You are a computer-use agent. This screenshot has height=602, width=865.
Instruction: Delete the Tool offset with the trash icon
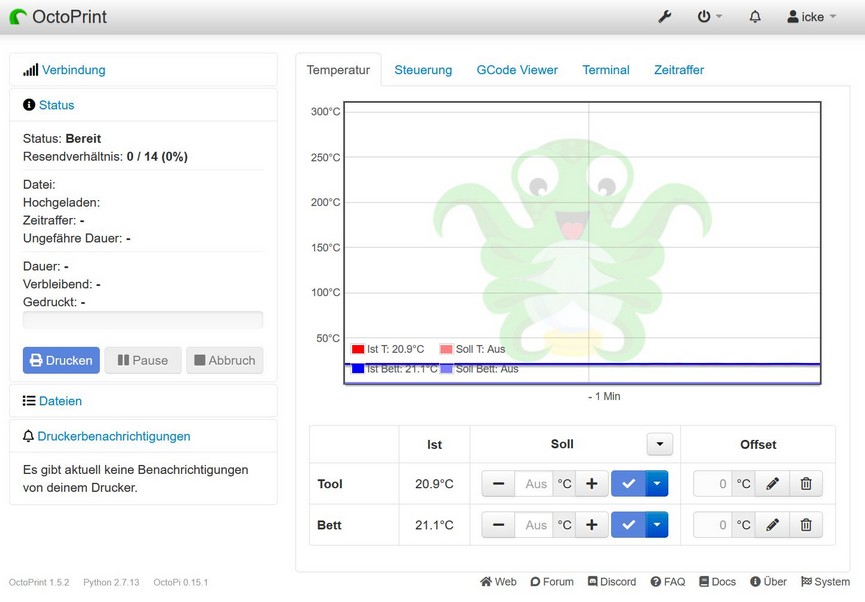806,484
